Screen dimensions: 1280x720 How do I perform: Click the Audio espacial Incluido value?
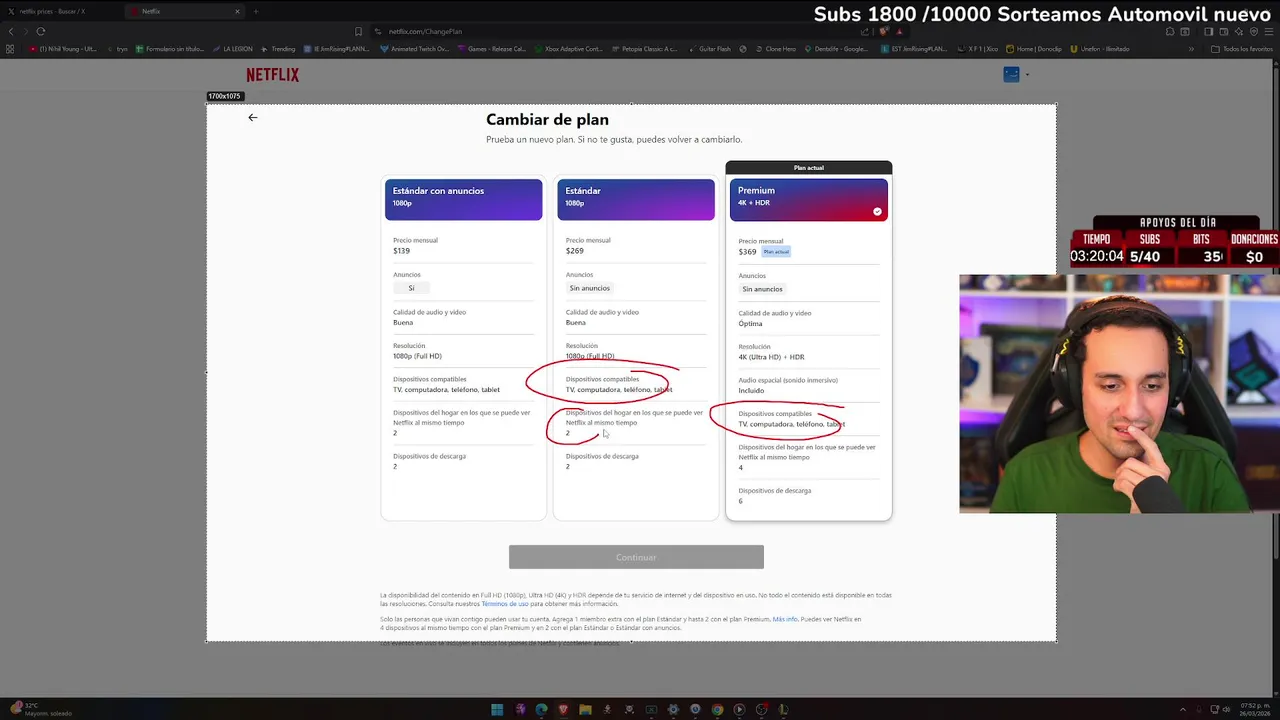pyautogui.click(x=751, y=391)
